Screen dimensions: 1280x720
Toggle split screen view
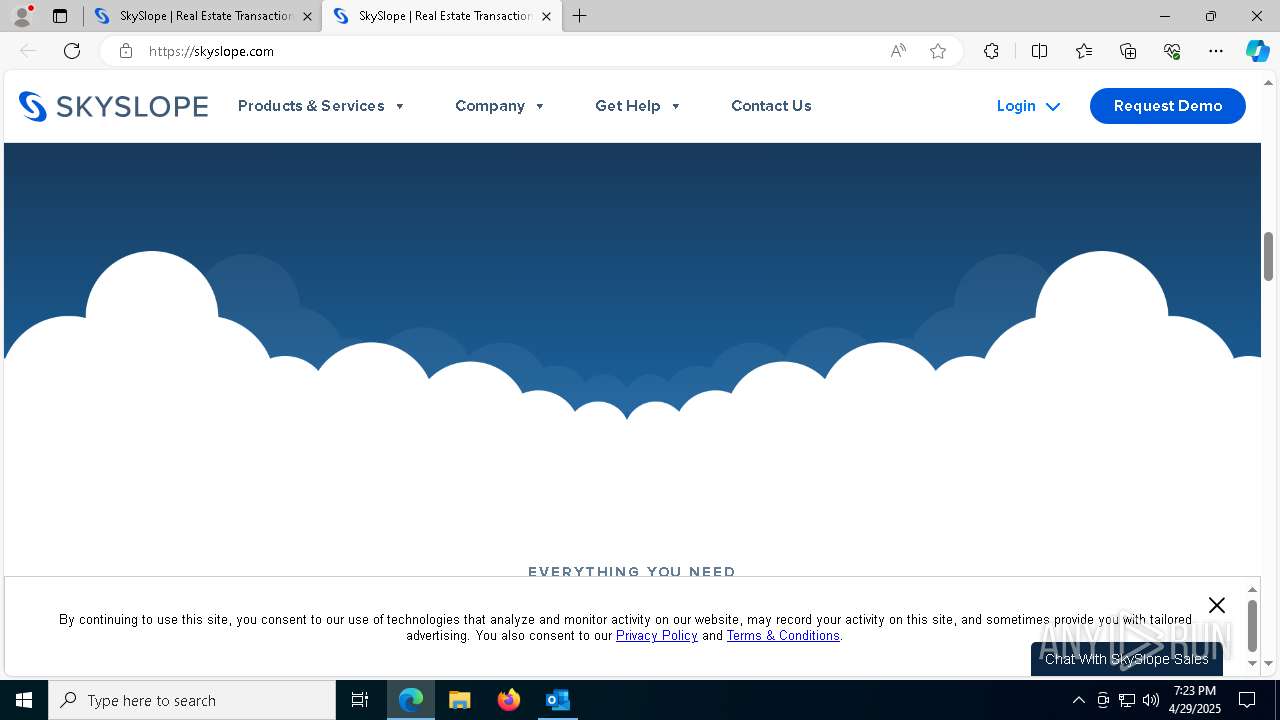(1039, 51)
